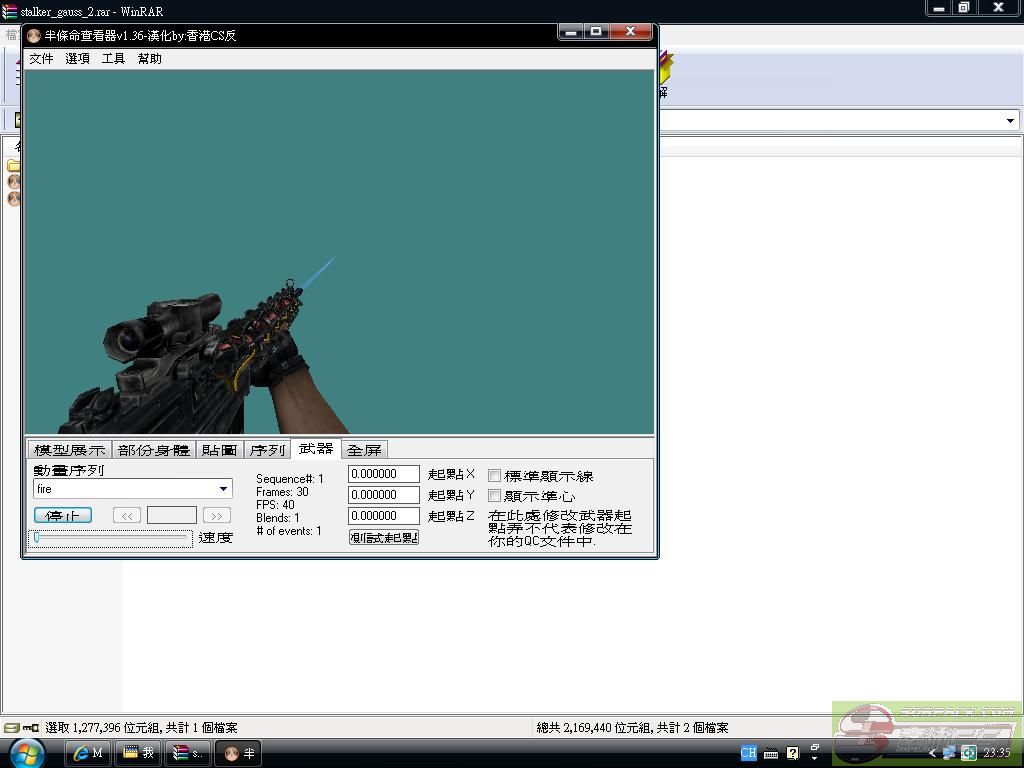
Task: Switch to the WinRAR taskbar button
Action: pos(188,753)
